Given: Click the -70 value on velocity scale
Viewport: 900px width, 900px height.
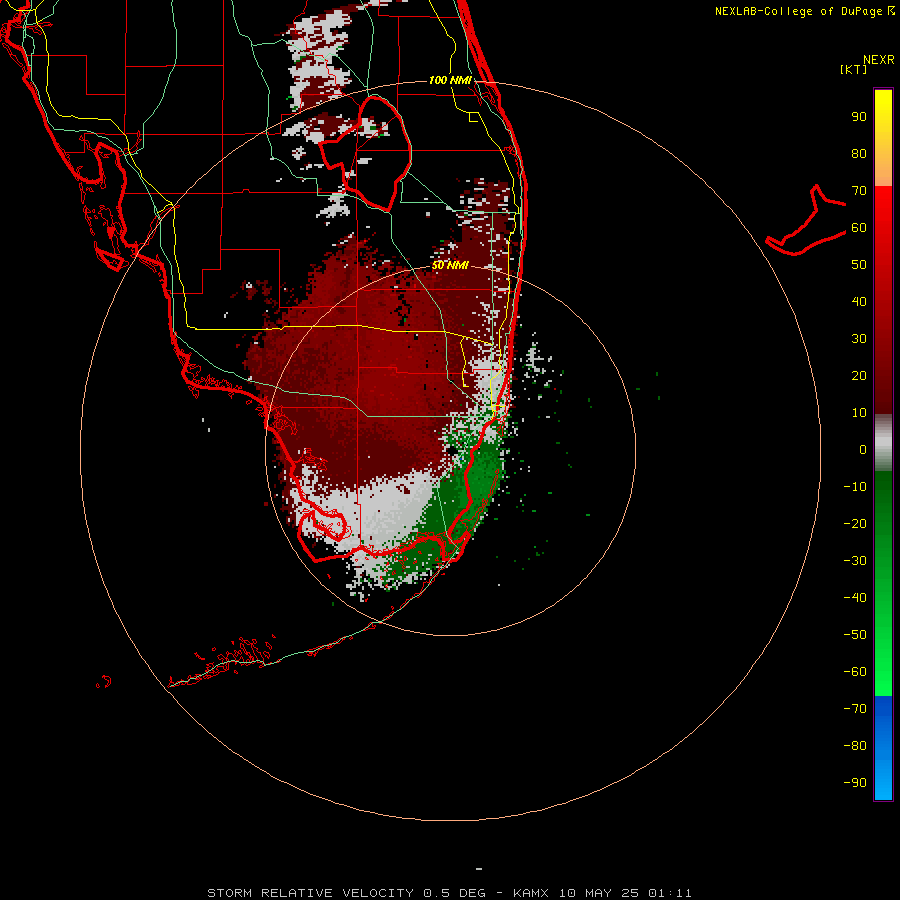Looking at the screenshot, I should 855,709.
